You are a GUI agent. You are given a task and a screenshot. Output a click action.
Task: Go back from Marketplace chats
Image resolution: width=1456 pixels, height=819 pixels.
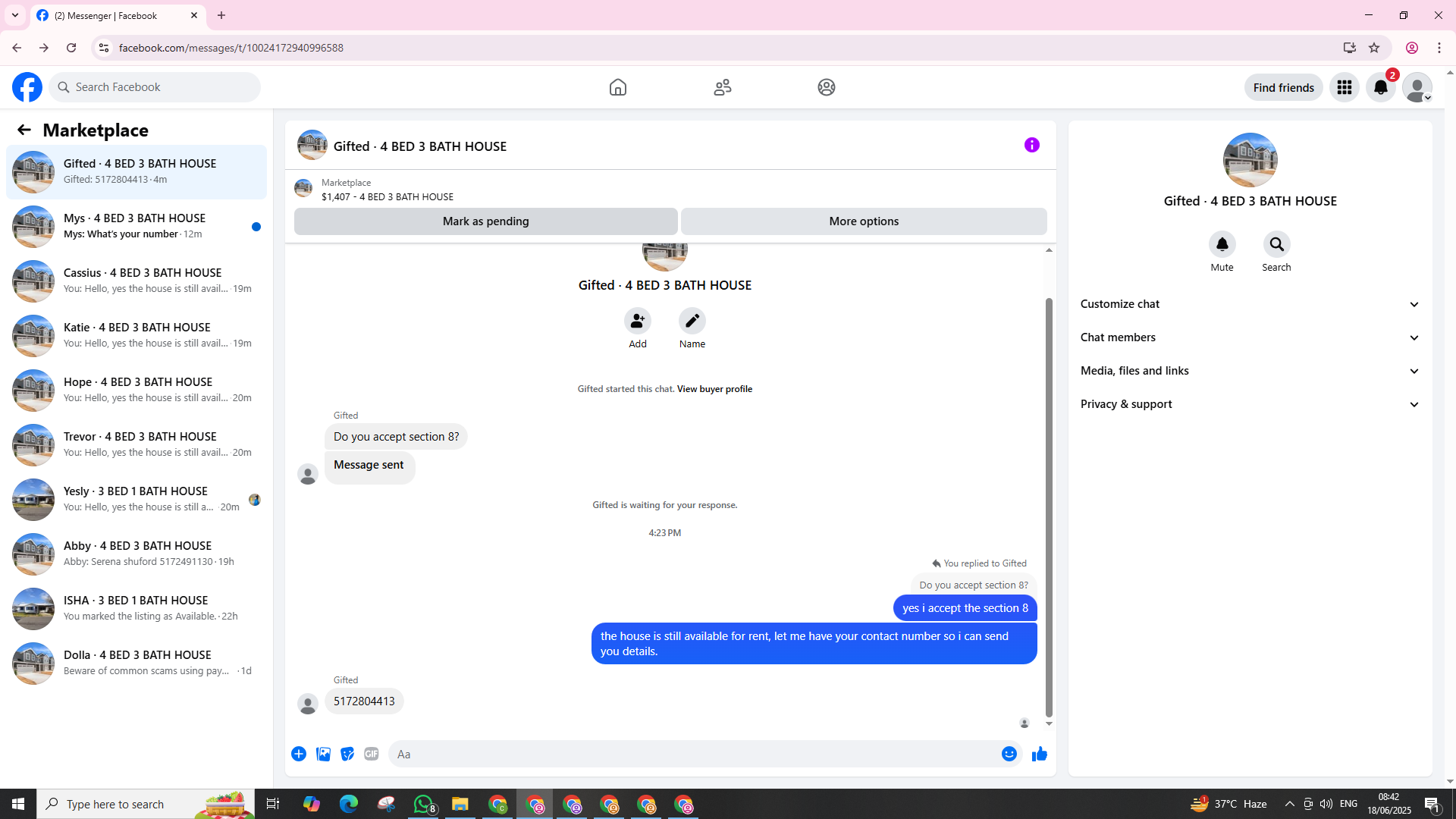pyautogui.click(x=24, y=130)
